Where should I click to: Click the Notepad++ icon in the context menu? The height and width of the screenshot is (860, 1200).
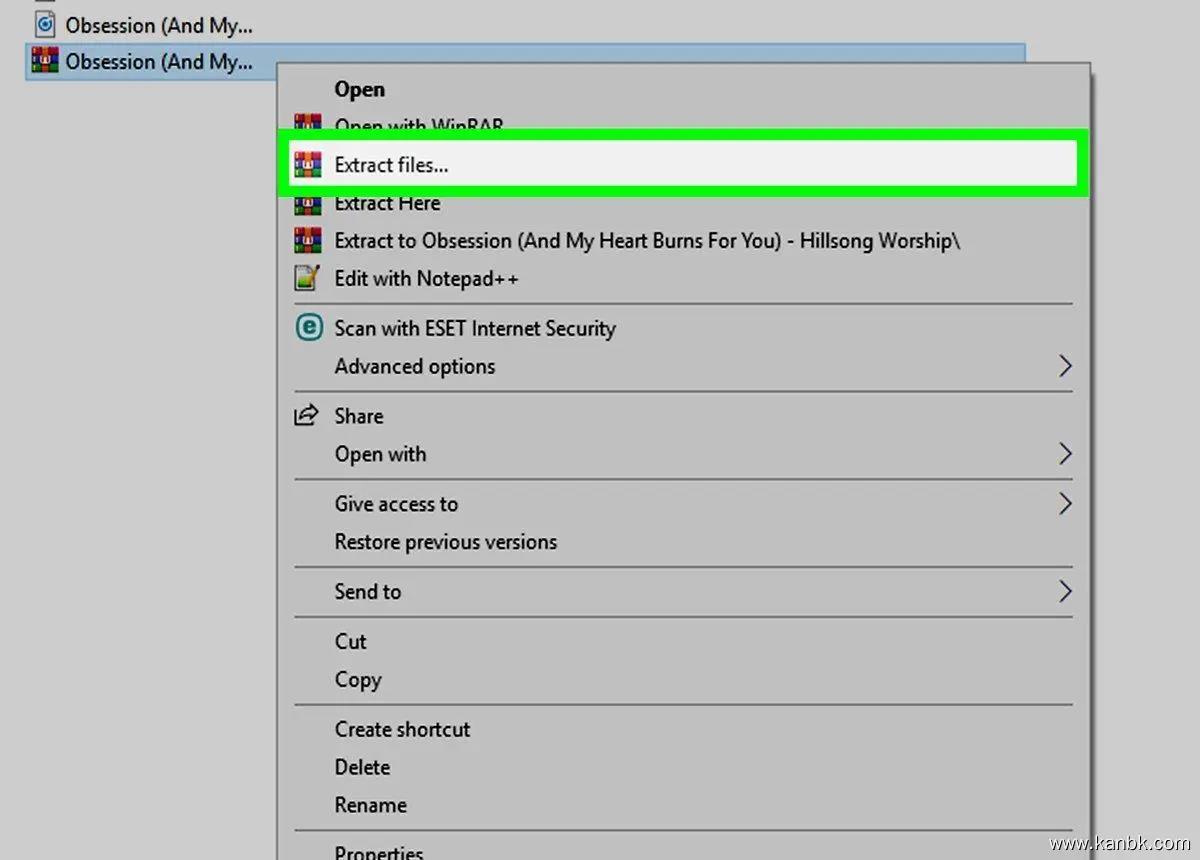point(308,278)
